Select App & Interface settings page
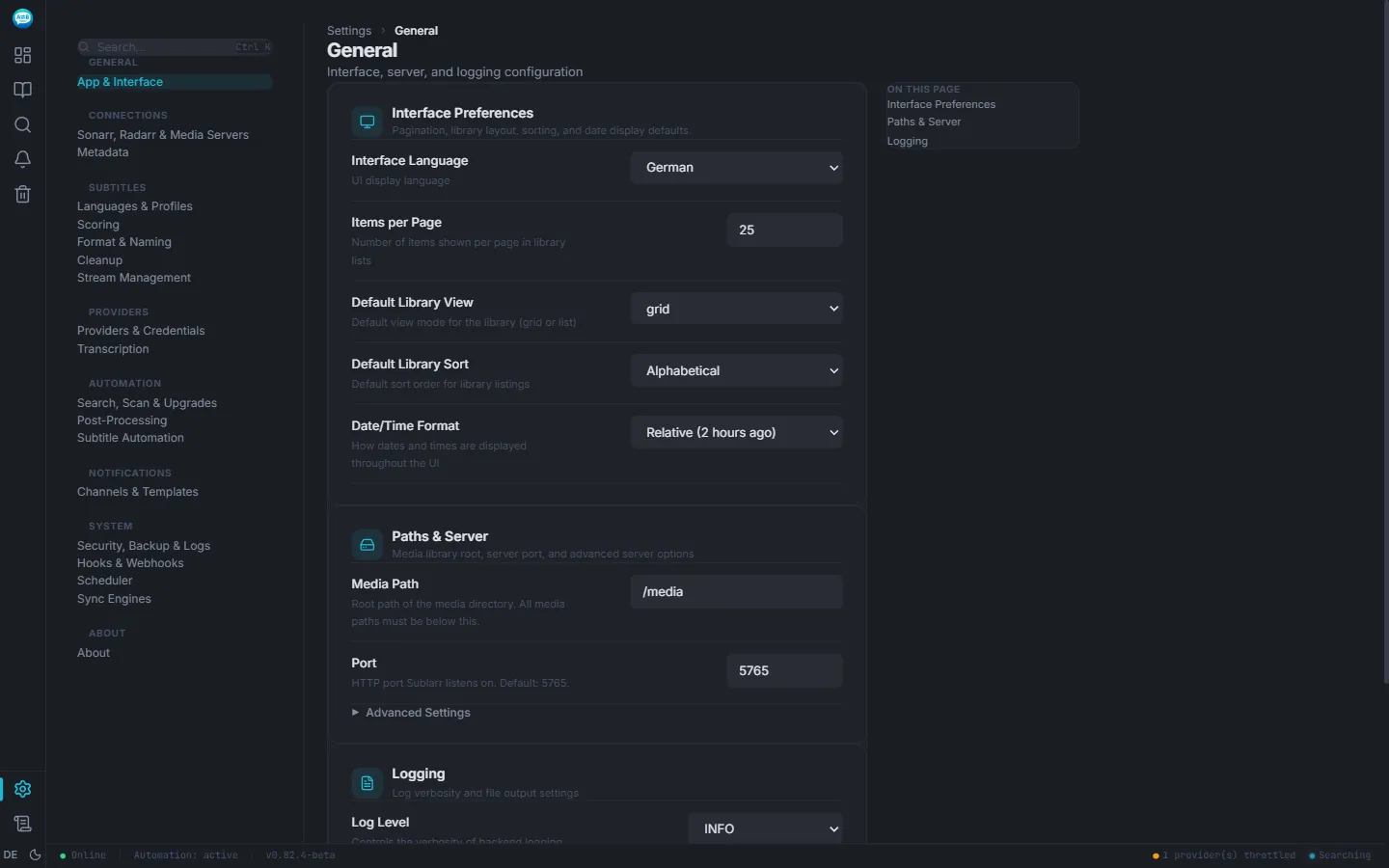1389x868 pixels. pyautogui.click(x=175, y=82)
